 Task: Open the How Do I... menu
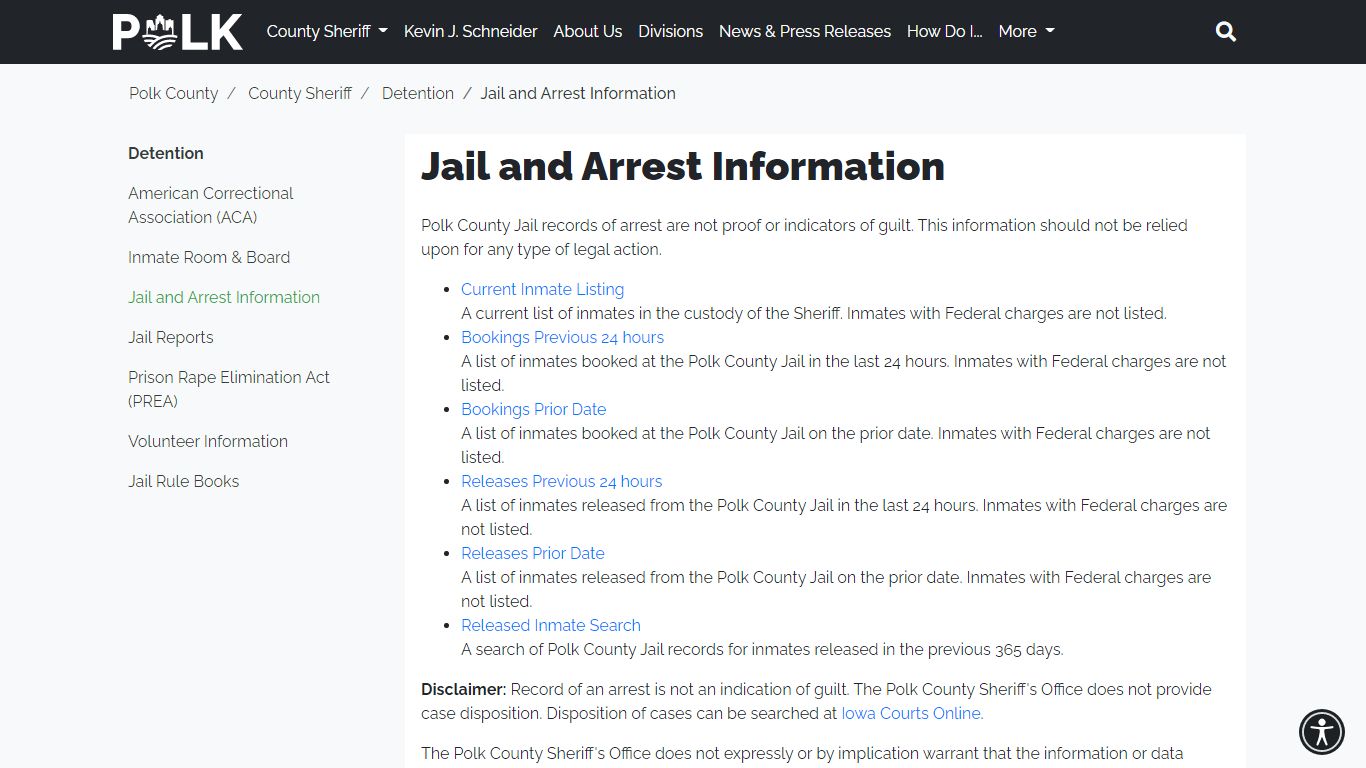[x=945, y=31]
